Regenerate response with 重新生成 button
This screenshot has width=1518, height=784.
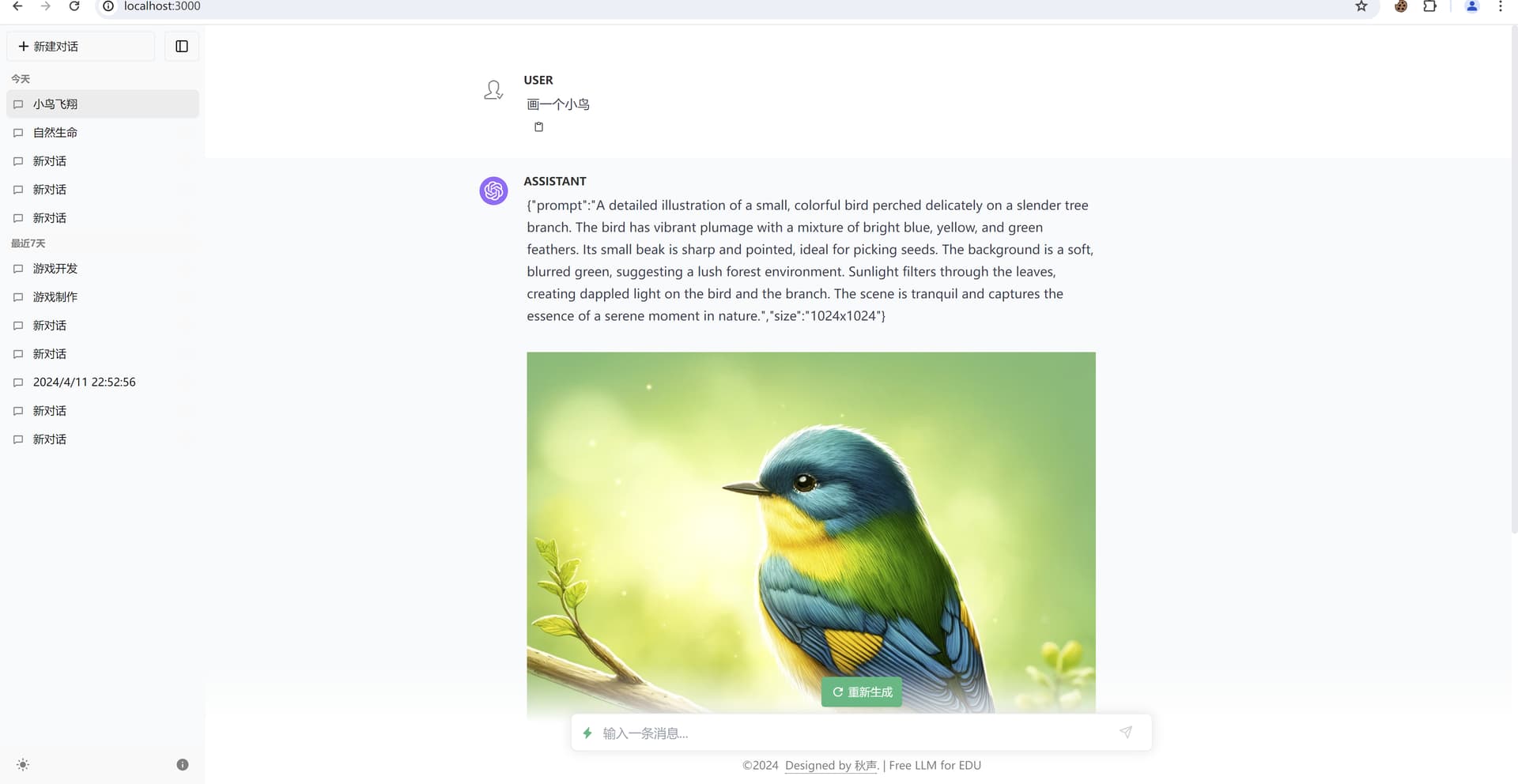[x=862, y=692]
